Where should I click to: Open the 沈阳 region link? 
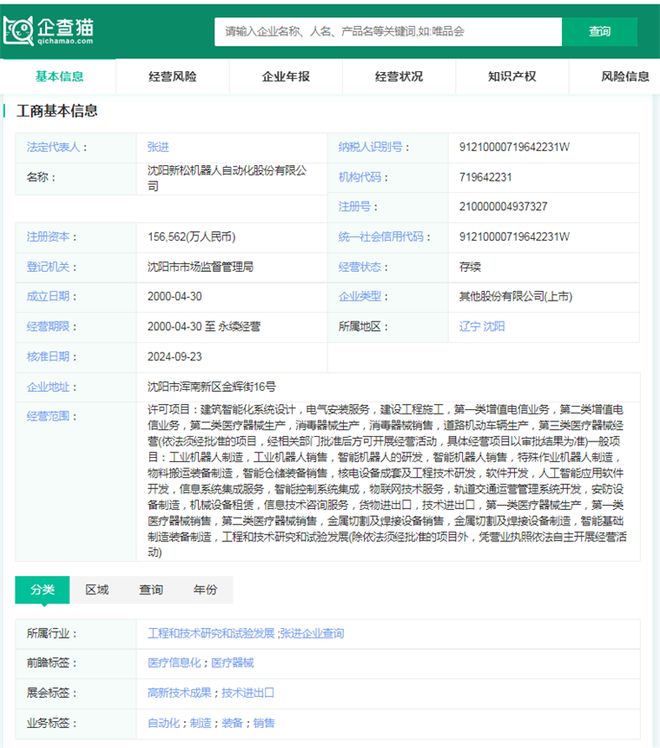pyautogui.click(x=494, y=326)
